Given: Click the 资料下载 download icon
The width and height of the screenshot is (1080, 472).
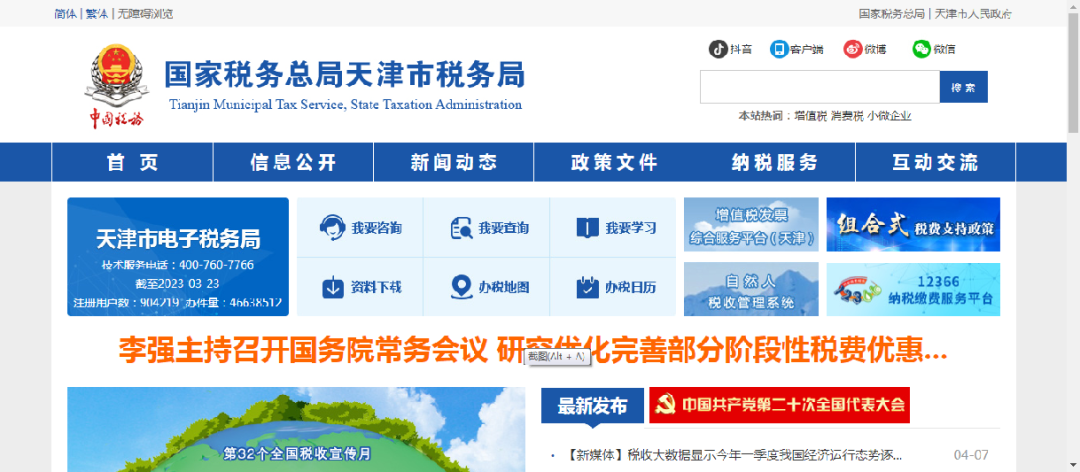Looking at the screenshot, I should pyautogui.click(x=333, y=287).
